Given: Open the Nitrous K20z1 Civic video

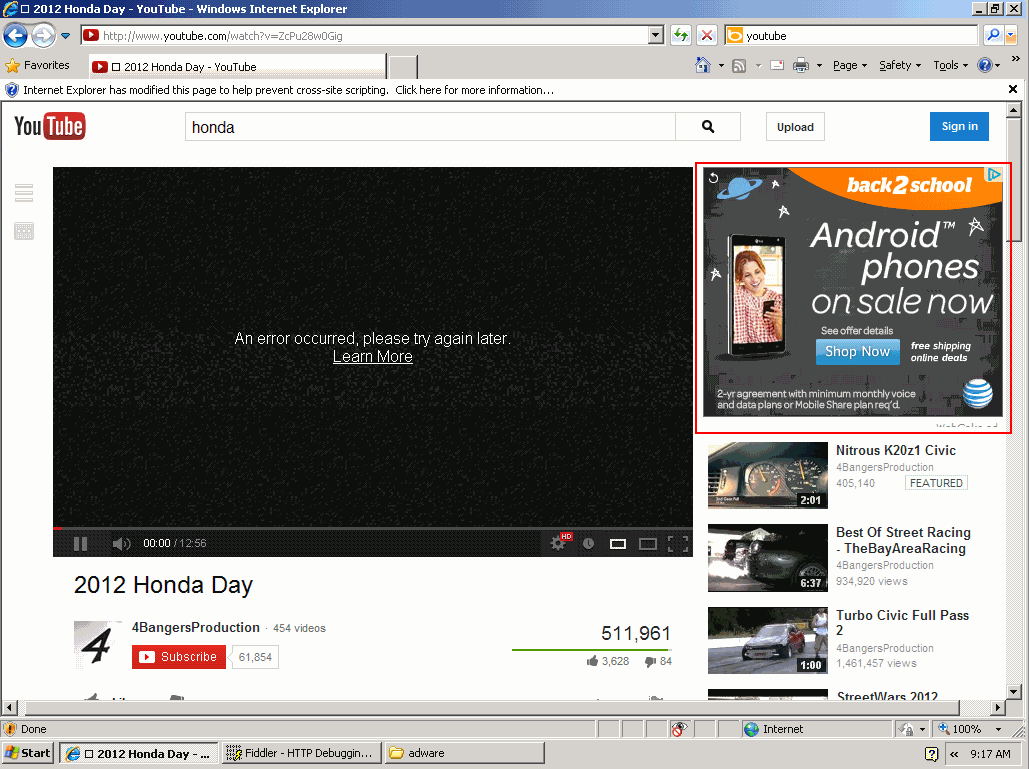Looking at the screenshot, I should pyautogui.click(x=896, y=450).
